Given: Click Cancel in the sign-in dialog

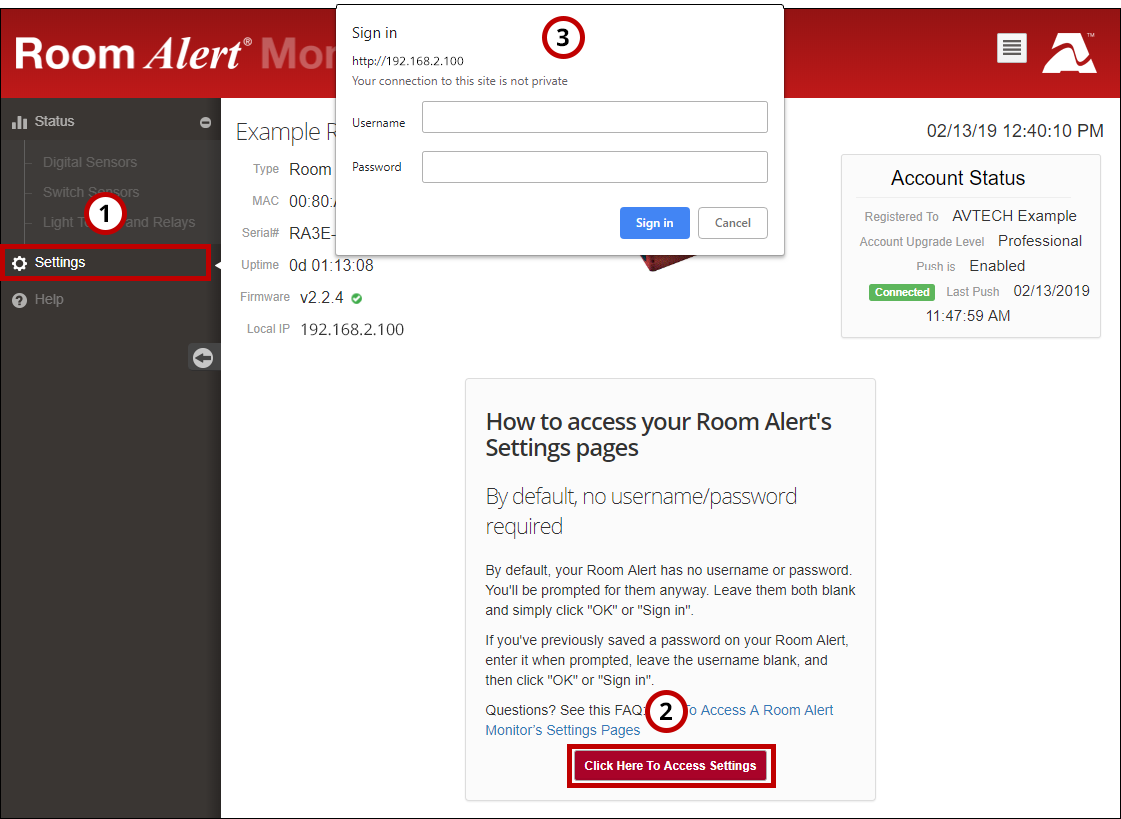Looking at the screenshot, I should (732, 222).
